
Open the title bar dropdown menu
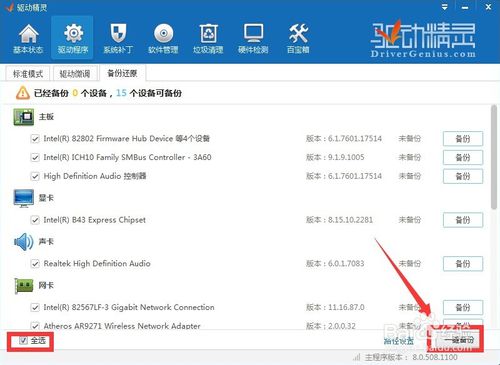click(444, 7)
